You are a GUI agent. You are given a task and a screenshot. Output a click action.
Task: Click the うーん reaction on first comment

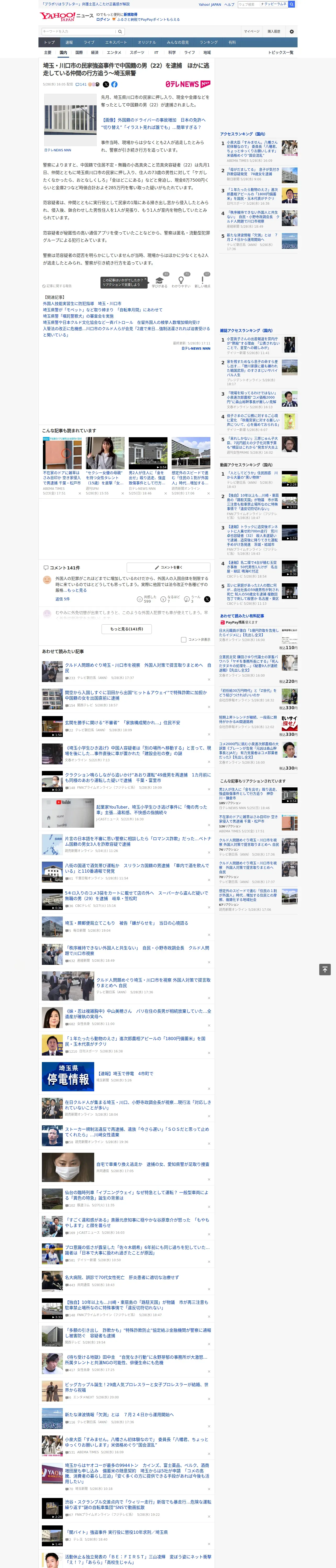[187, 599]
